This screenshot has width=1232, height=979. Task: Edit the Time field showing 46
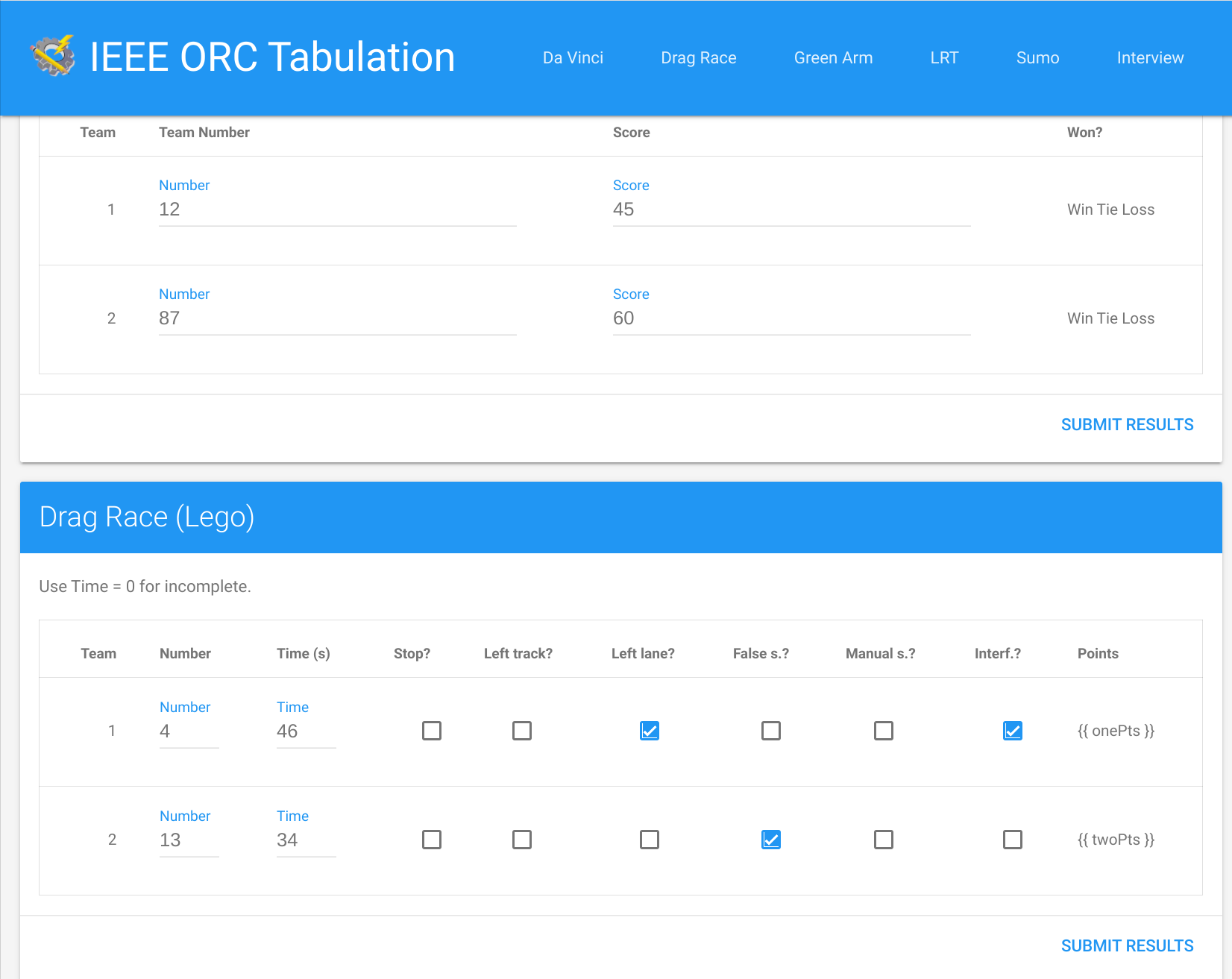305,731
